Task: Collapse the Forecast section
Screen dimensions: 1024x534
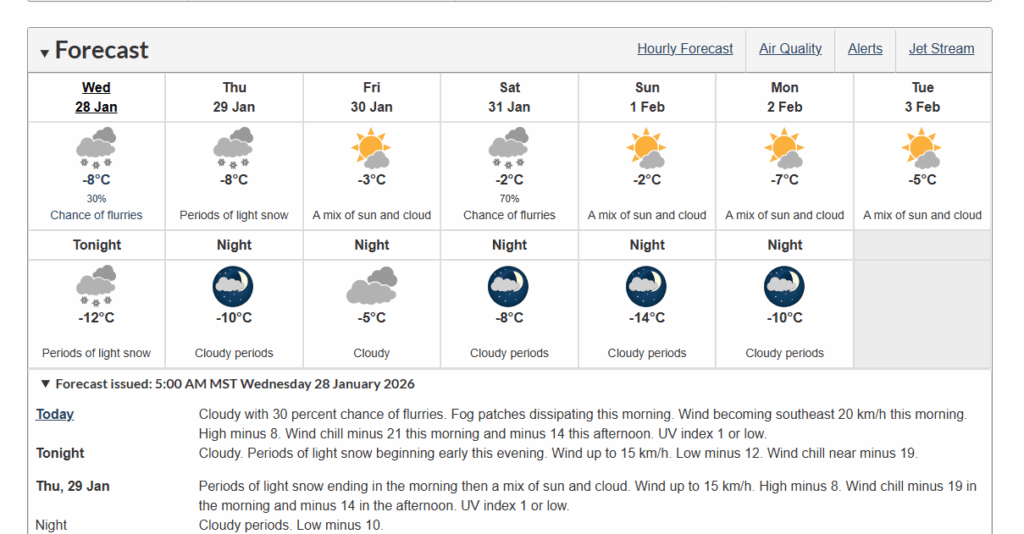Action: 45,52
